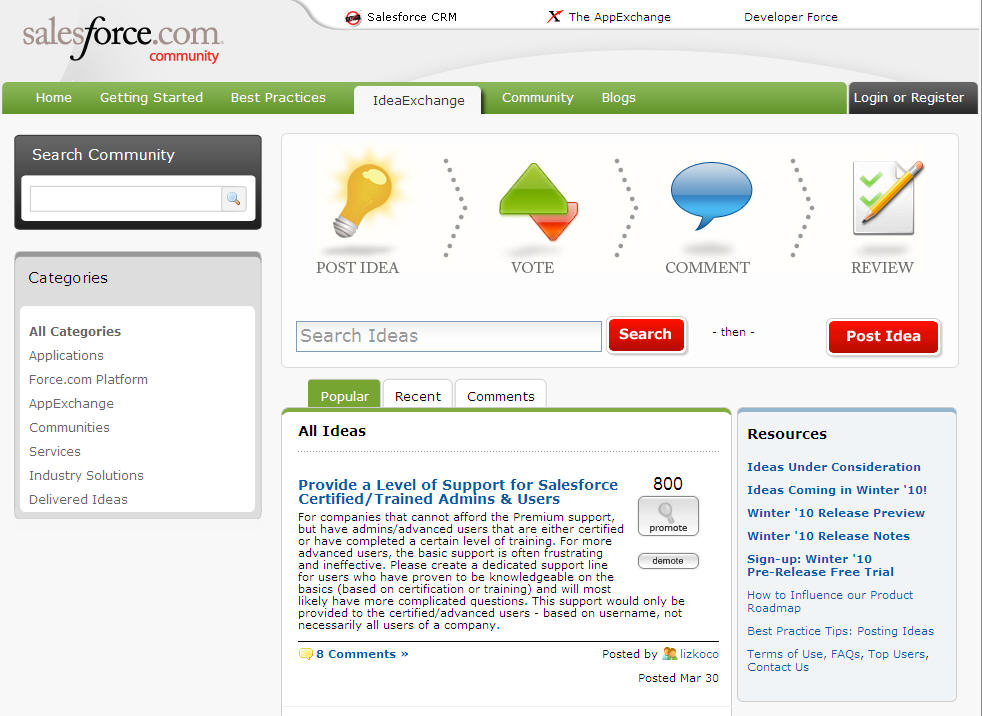Open Ideas Under Consideration resource
982x716 pixels.
click(834, 467)
